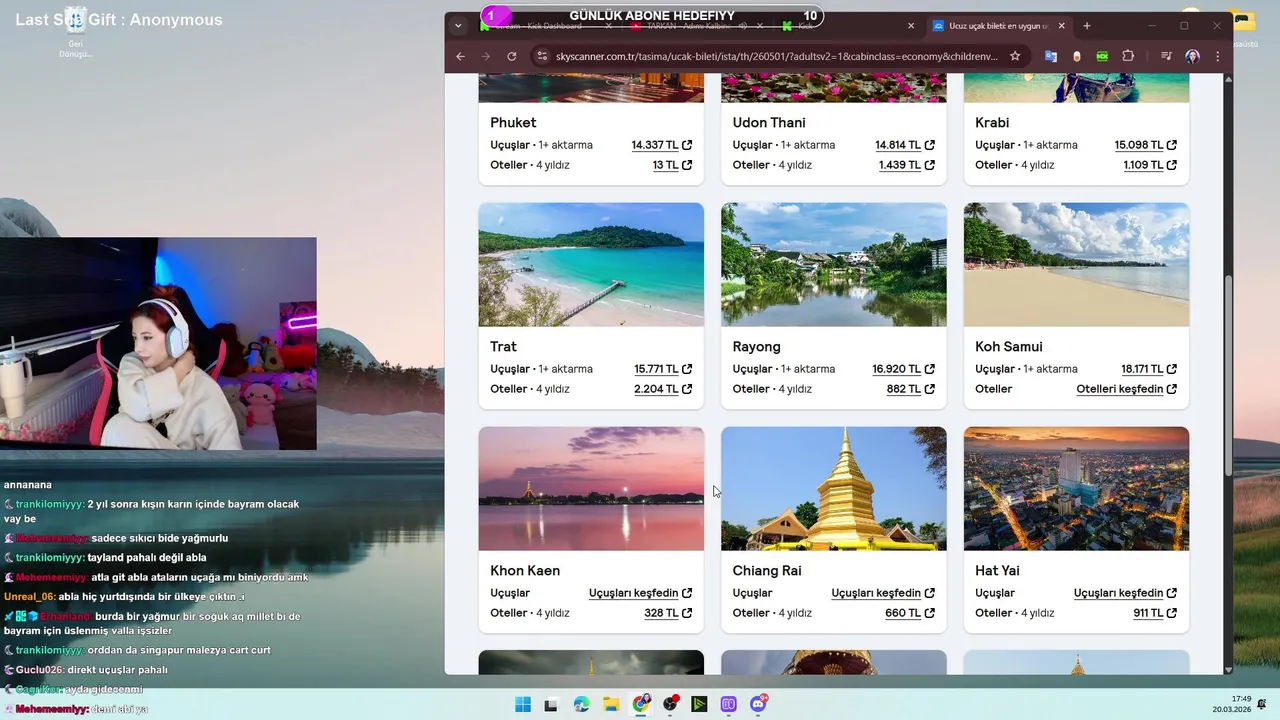Click Khon Kaen Uçuşları keşfedin link

pyautogui.click(x=634, y=593)
